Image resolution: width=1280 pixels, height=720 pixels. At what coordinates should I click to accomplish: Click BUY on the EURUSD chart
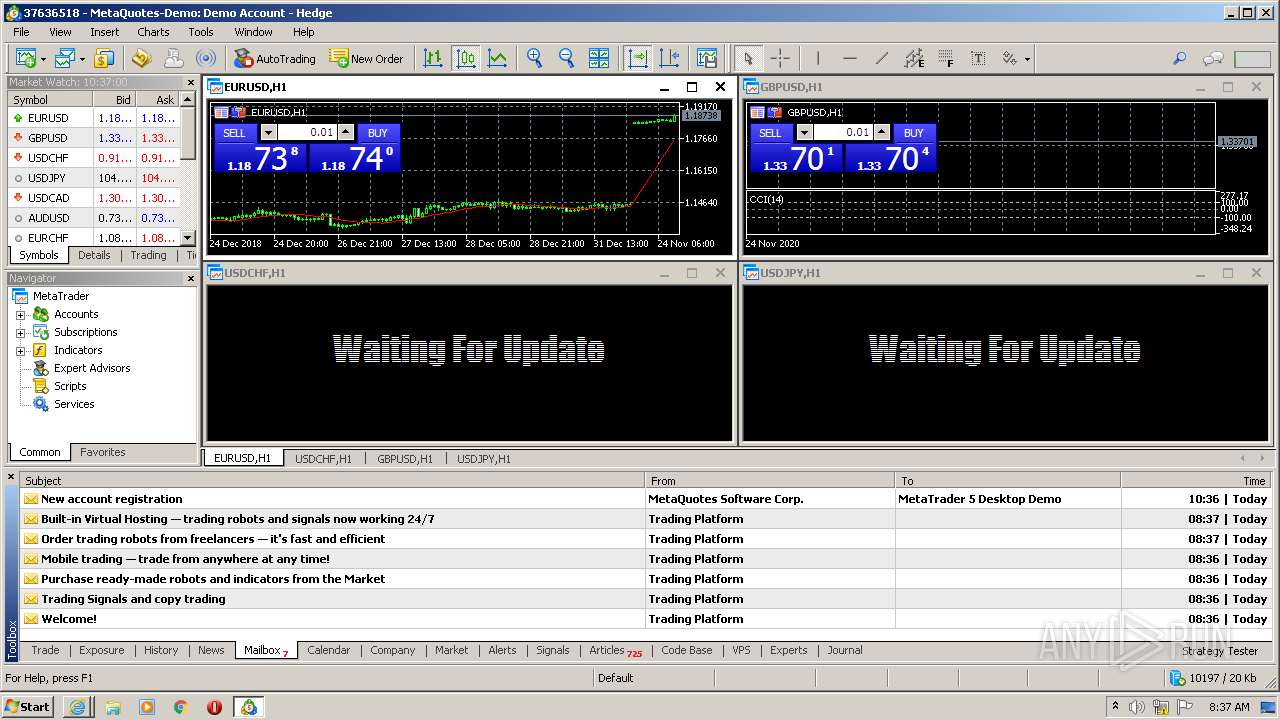[378, 133]
